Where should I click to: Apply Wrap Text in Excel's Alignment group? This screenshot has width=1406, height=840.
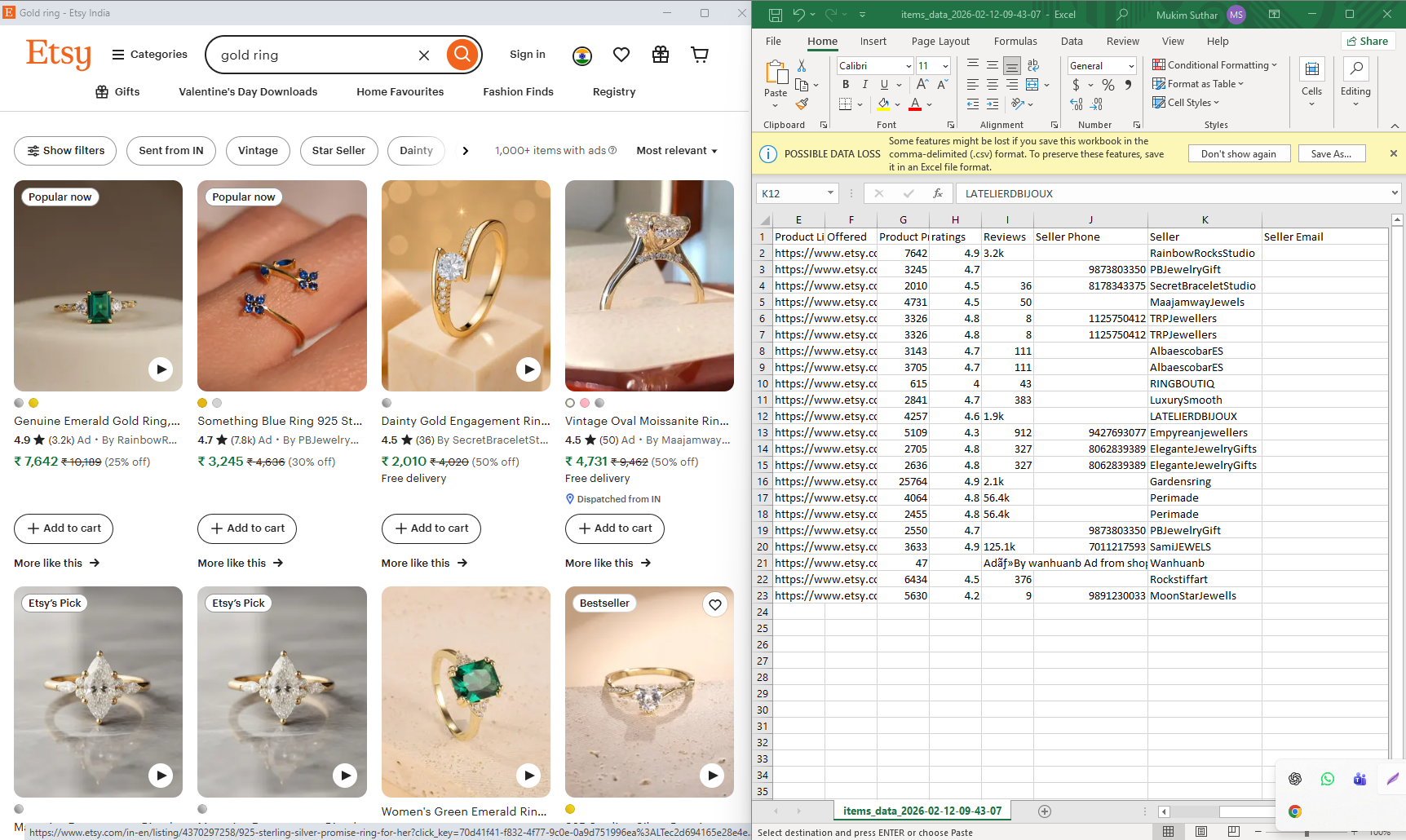tap(1033, 65)
